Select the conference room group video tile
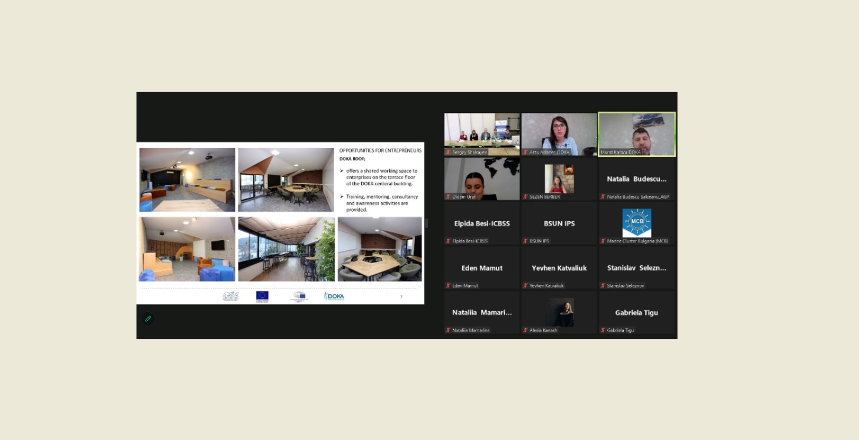859x440 pixels. click(x=482, y=134)
